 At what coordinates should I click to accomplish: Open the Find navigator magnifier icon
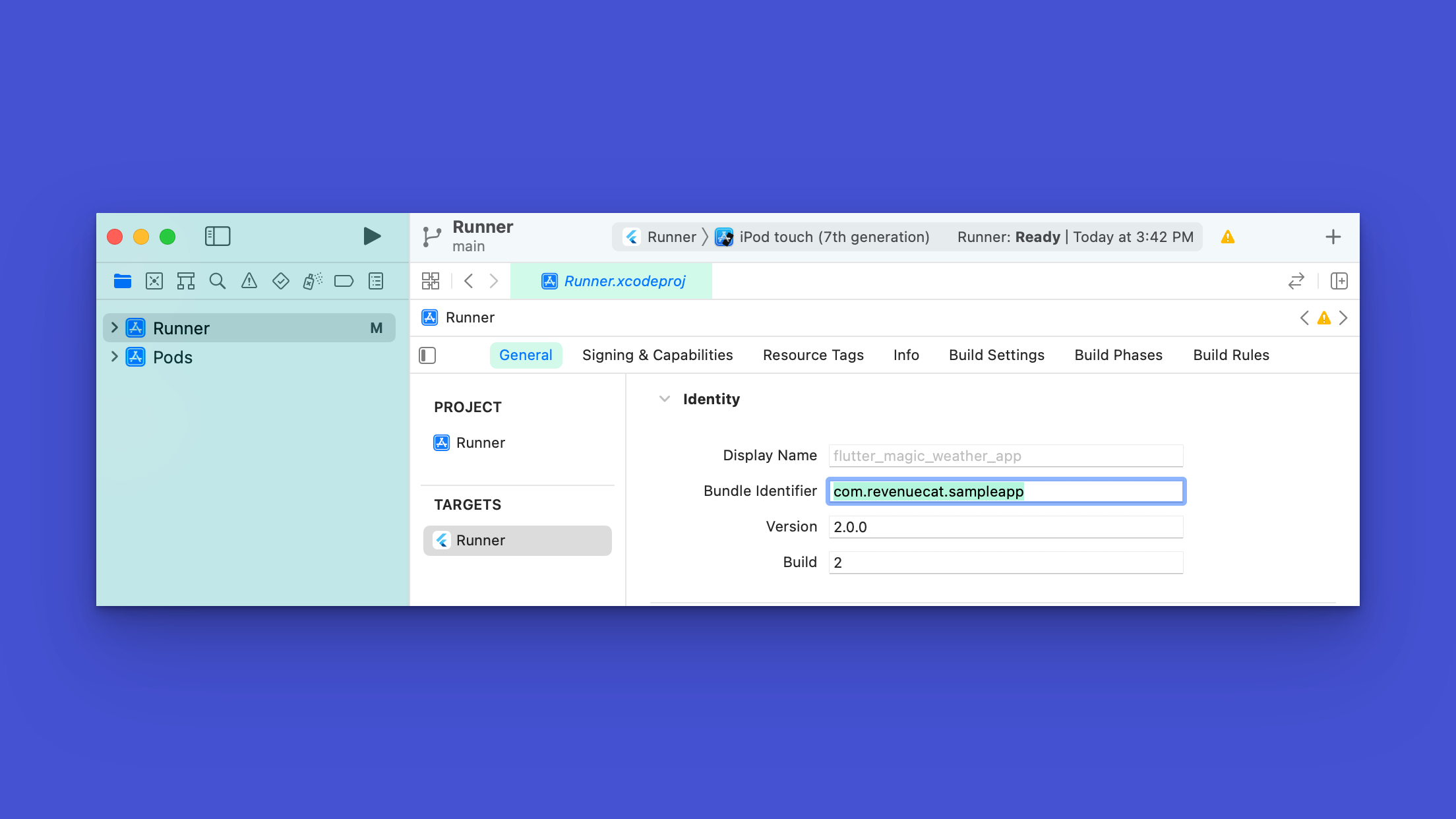pos(218,282)
